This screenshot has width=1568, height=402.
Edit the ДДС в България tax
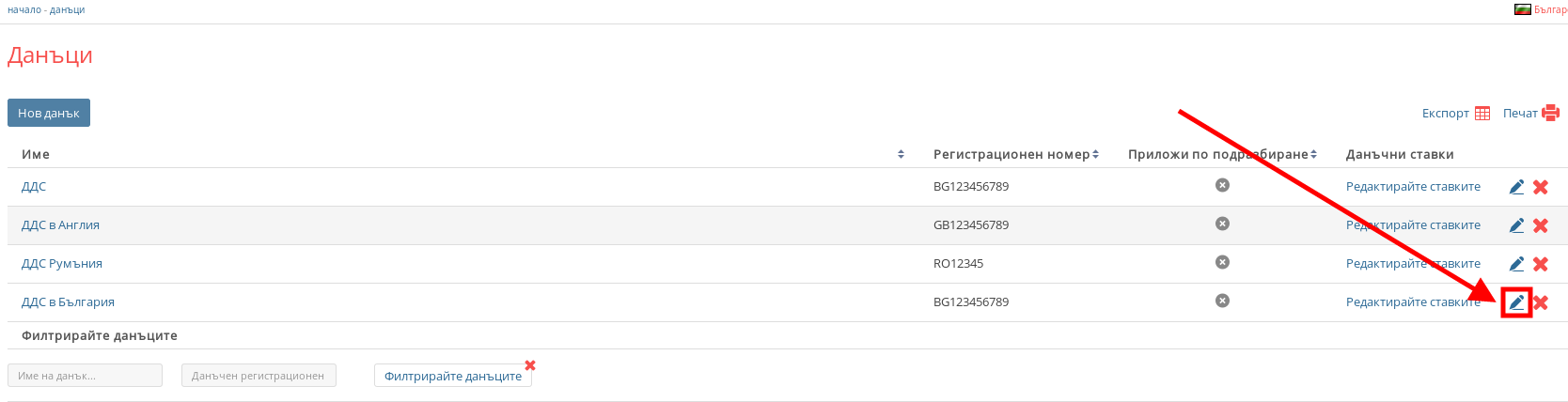tap(1516, 302)
